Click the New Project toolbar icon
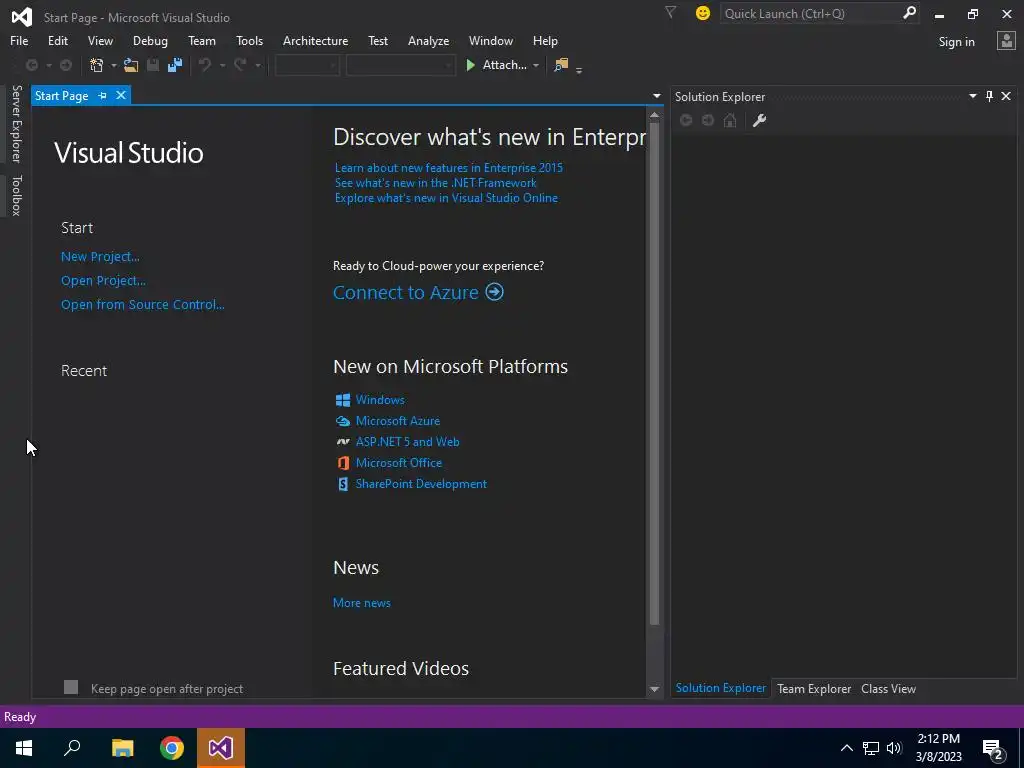The width and height of the screenshot is (1024, 768). point(97,65)
